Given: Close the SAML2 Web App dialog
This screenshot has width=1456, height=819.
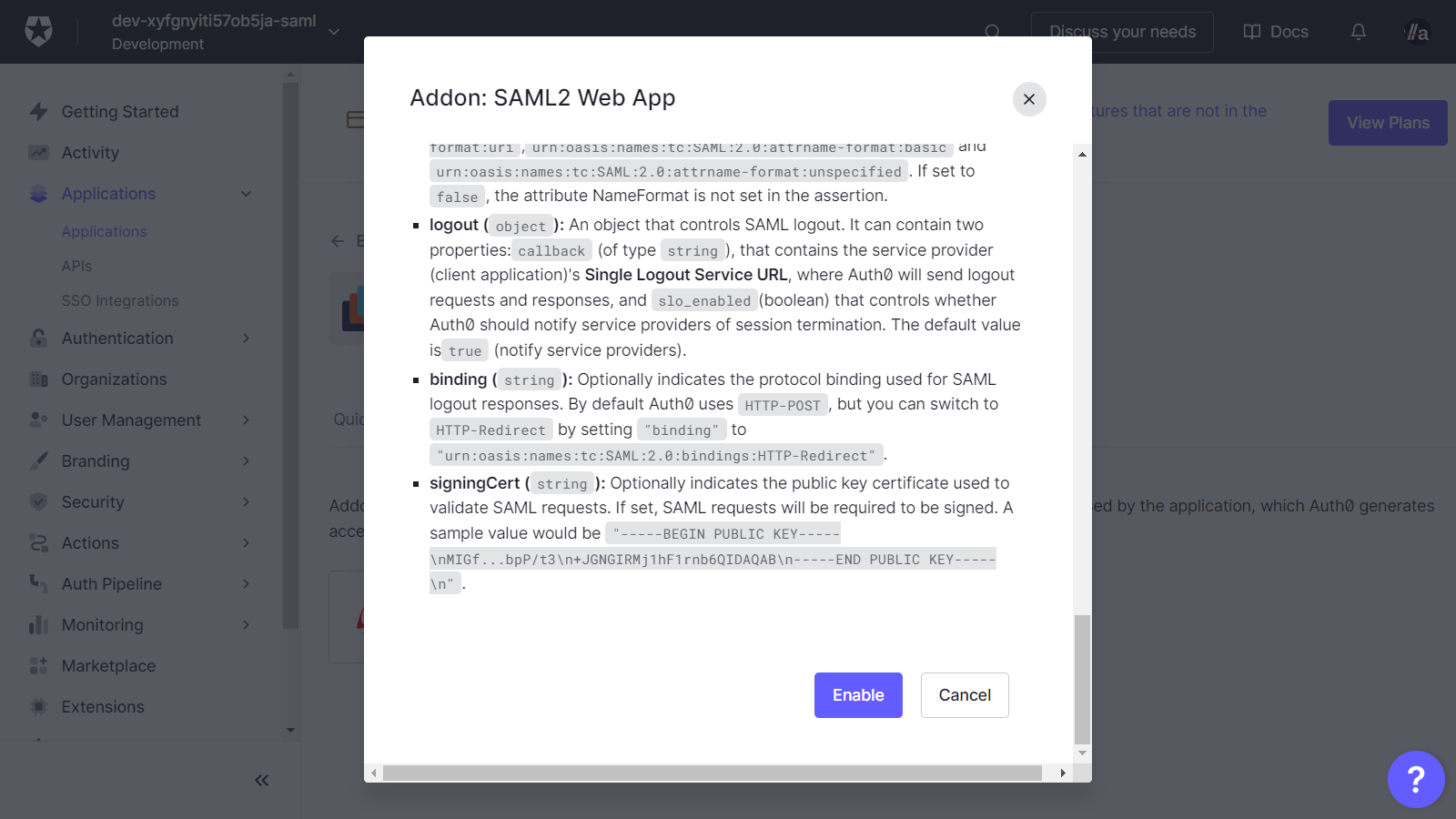Looking at the screenshot, I should coord(1028,99).
